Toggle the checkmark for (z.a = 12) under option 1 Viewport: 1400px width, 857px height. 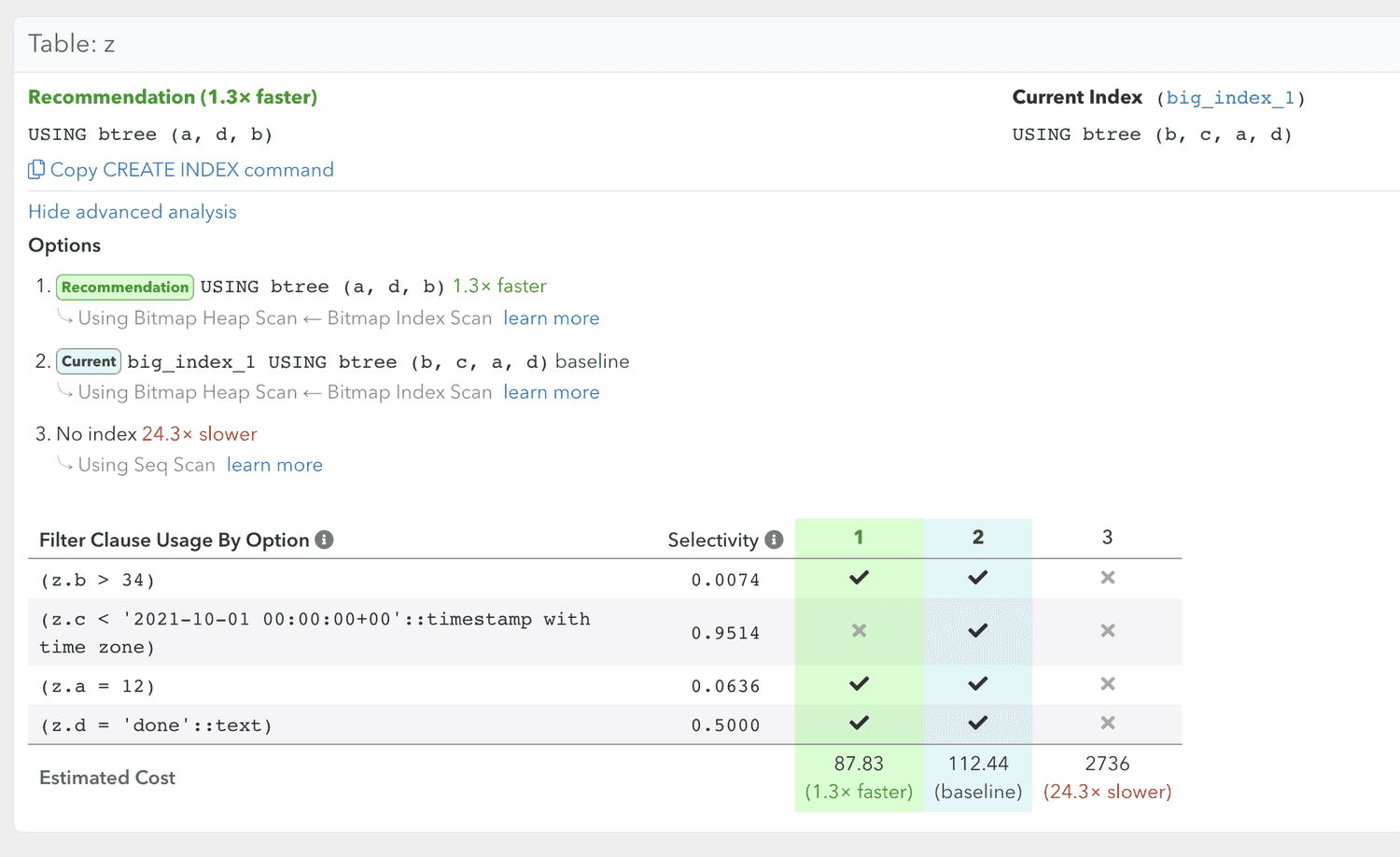(858, 684)
